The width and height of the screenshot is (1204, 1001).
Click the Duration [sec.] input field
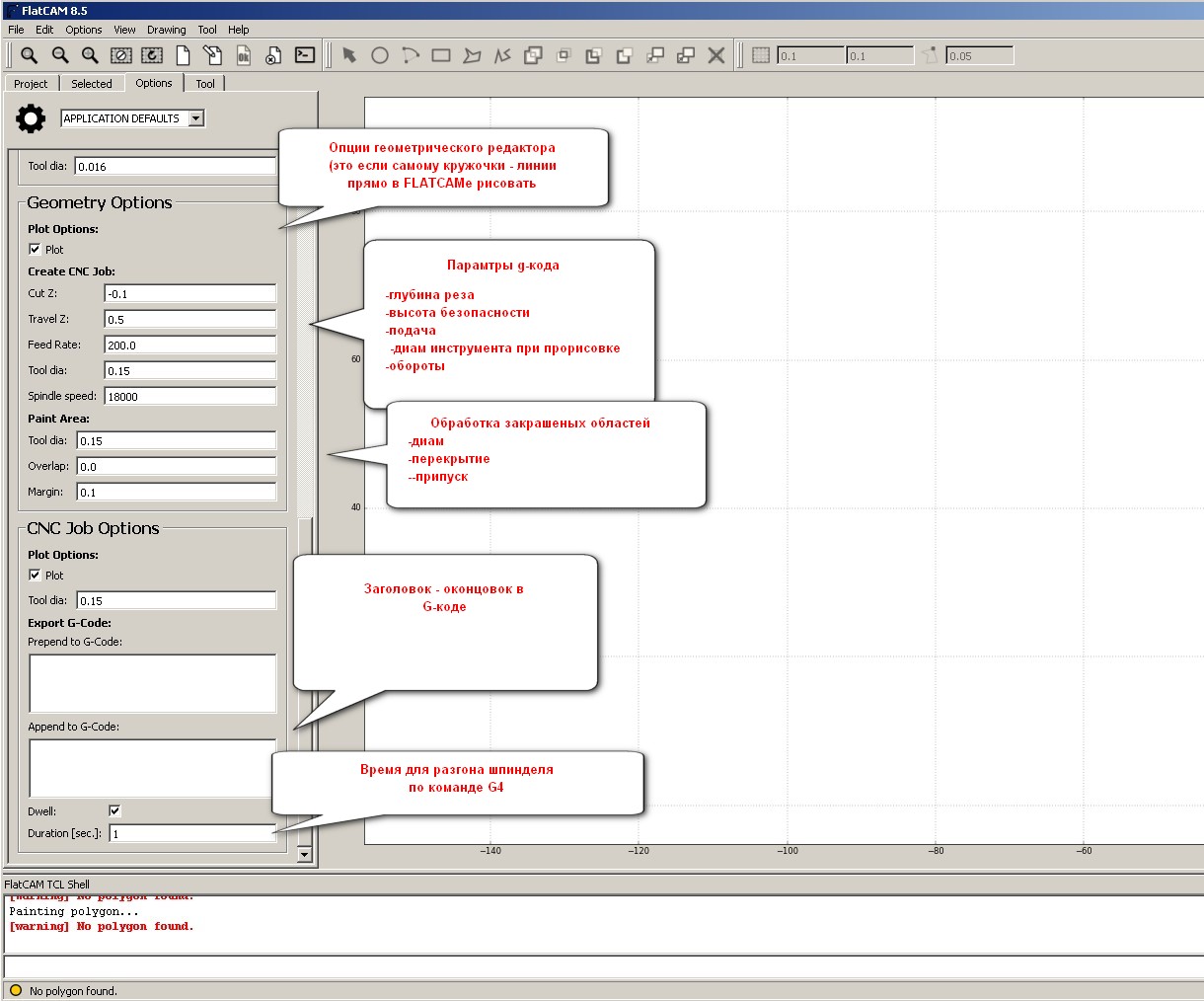(192, 833)
